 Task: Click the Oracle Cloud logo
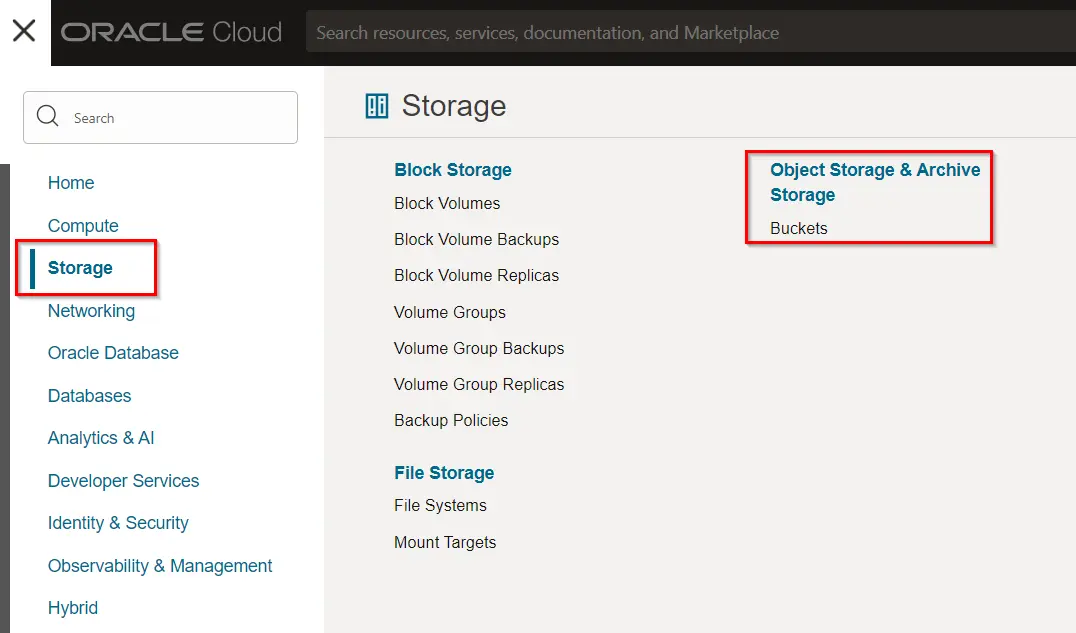click(171, 32)
